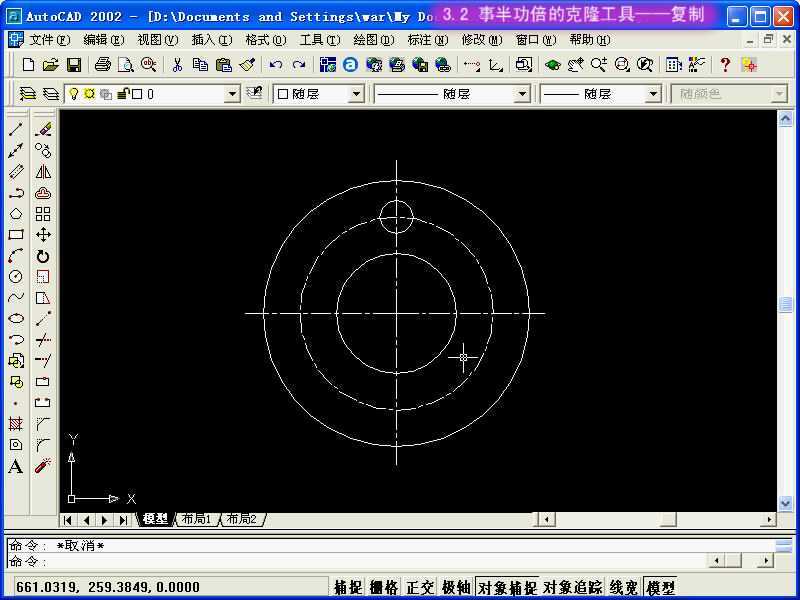800x600 pixels.
Task: Jump to last layout tab arrow
Action: pos(123,520)
